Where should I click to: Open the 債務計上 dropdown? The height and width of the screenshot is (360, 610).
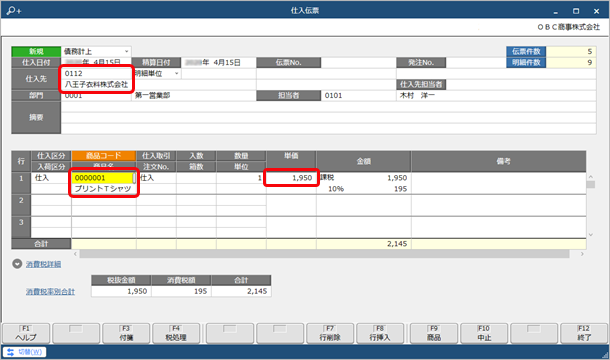click(96, 51)
